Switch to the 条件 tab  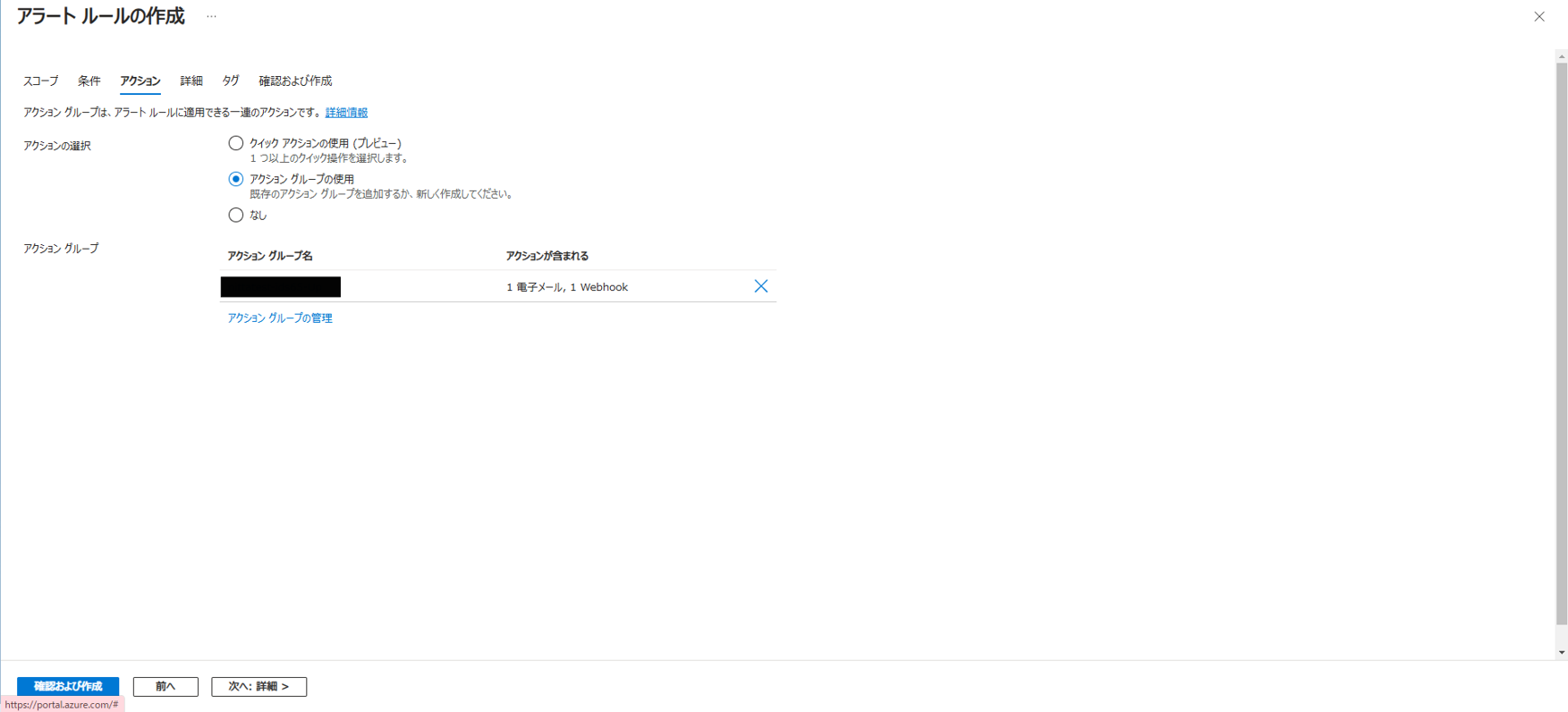(89, 81)
